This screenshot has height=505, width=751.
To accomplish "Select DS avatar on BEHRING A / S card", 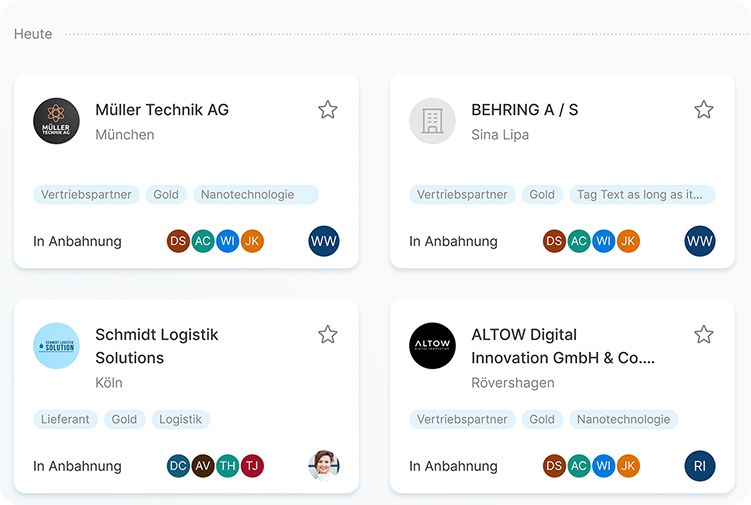I will (554, 241).
